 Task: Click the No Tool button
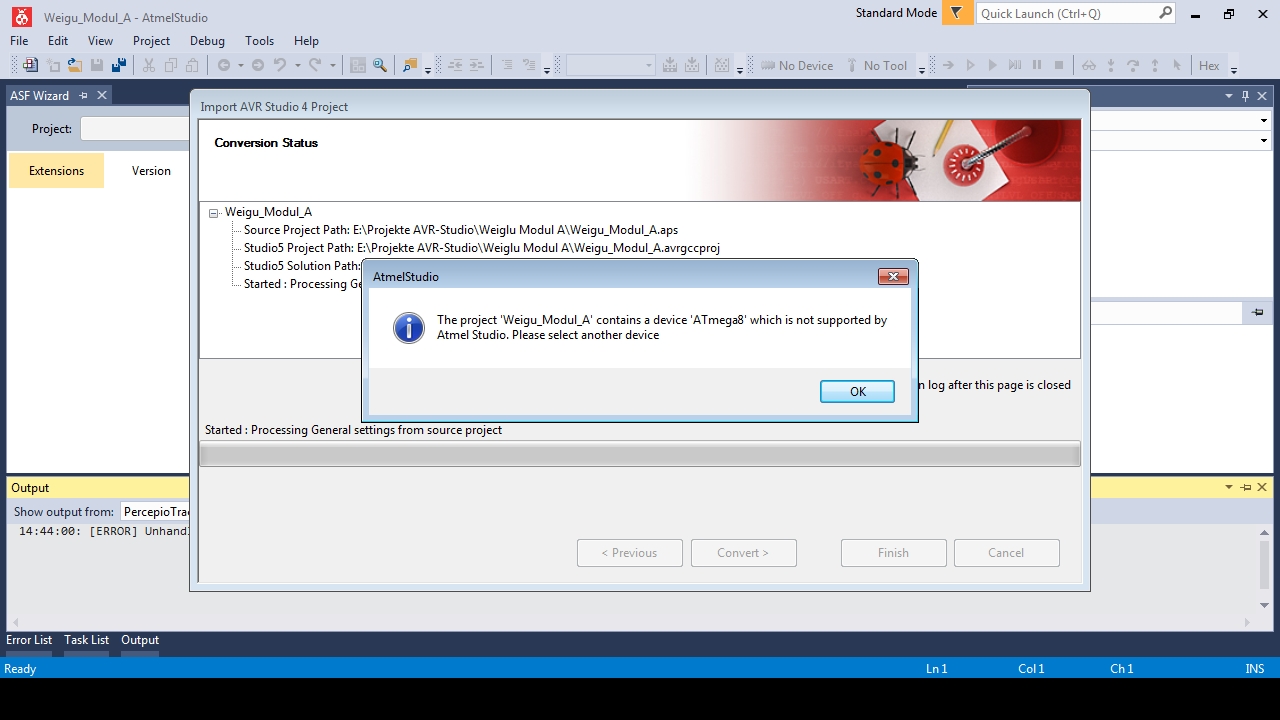876,65
